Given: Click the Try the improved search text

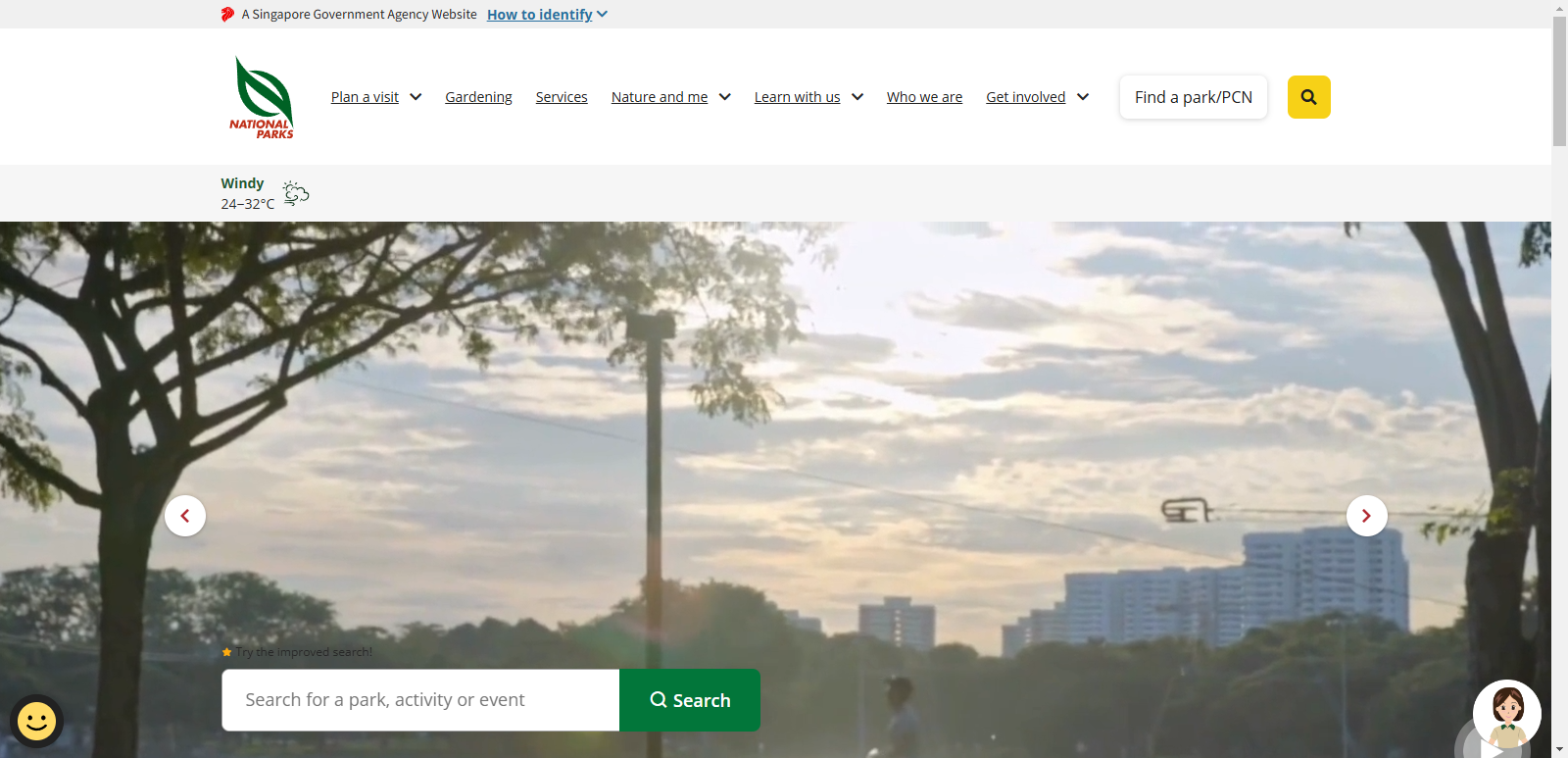Looking at the screenshot, I should coord(304,652).
